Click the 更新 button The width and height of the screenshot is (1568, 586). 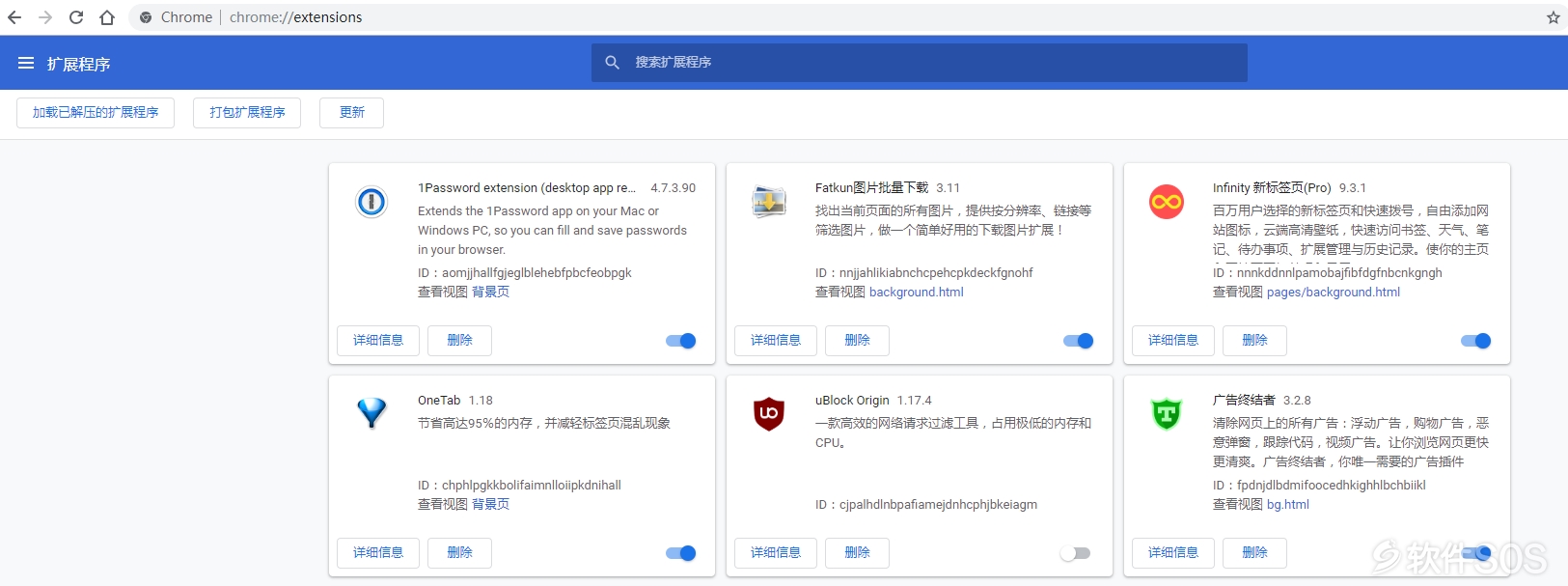[352, 113]
